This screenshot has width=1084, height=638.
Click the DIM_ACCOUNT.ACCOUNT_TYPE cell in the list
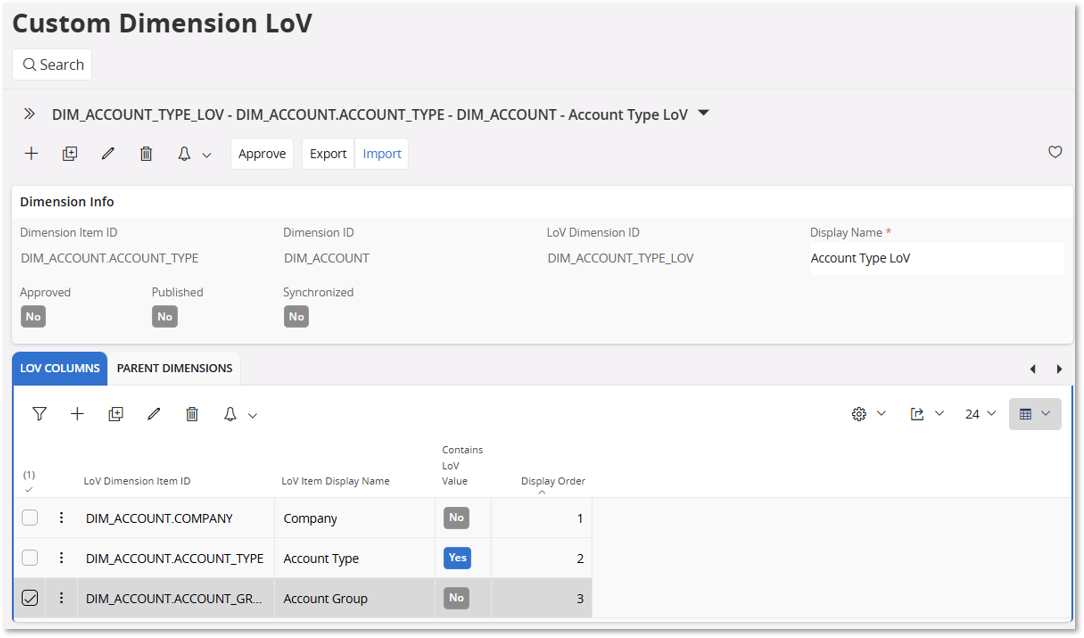click(x=177, y=559)
